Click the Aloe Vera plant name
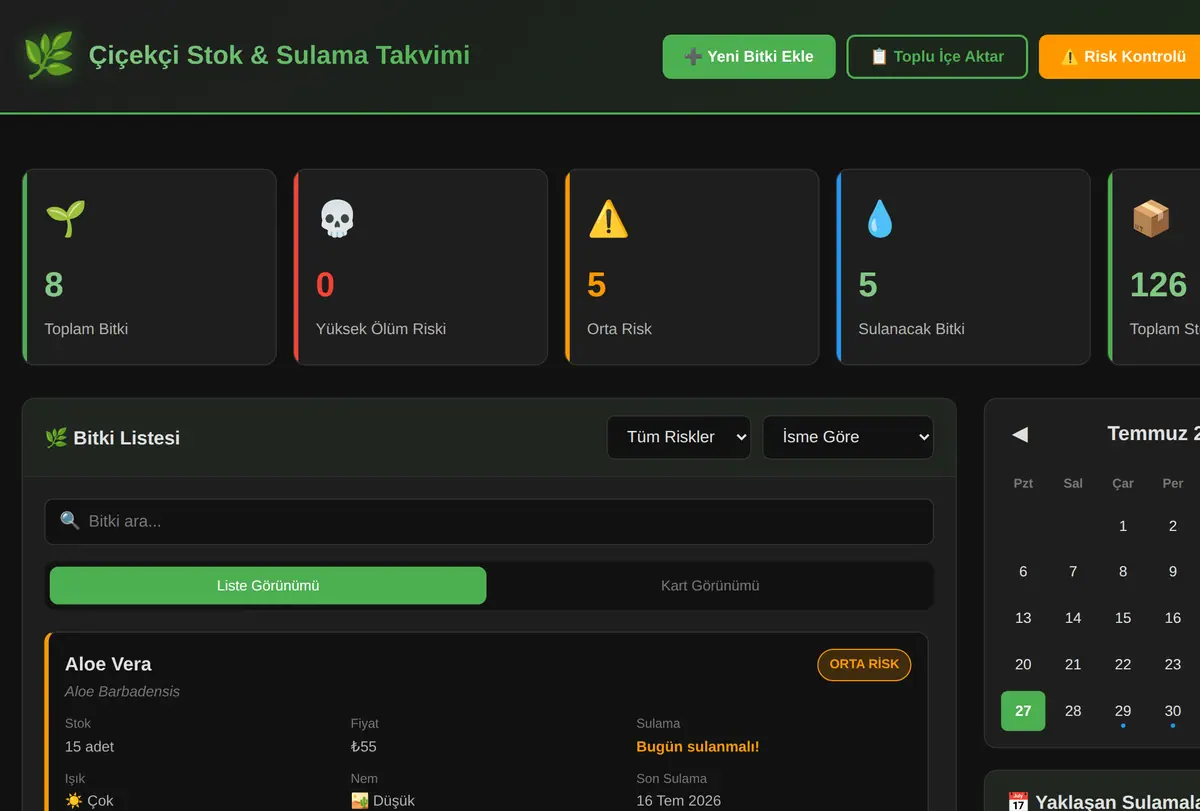Viewport: 1200px width, 811px height. click(108, 664)
